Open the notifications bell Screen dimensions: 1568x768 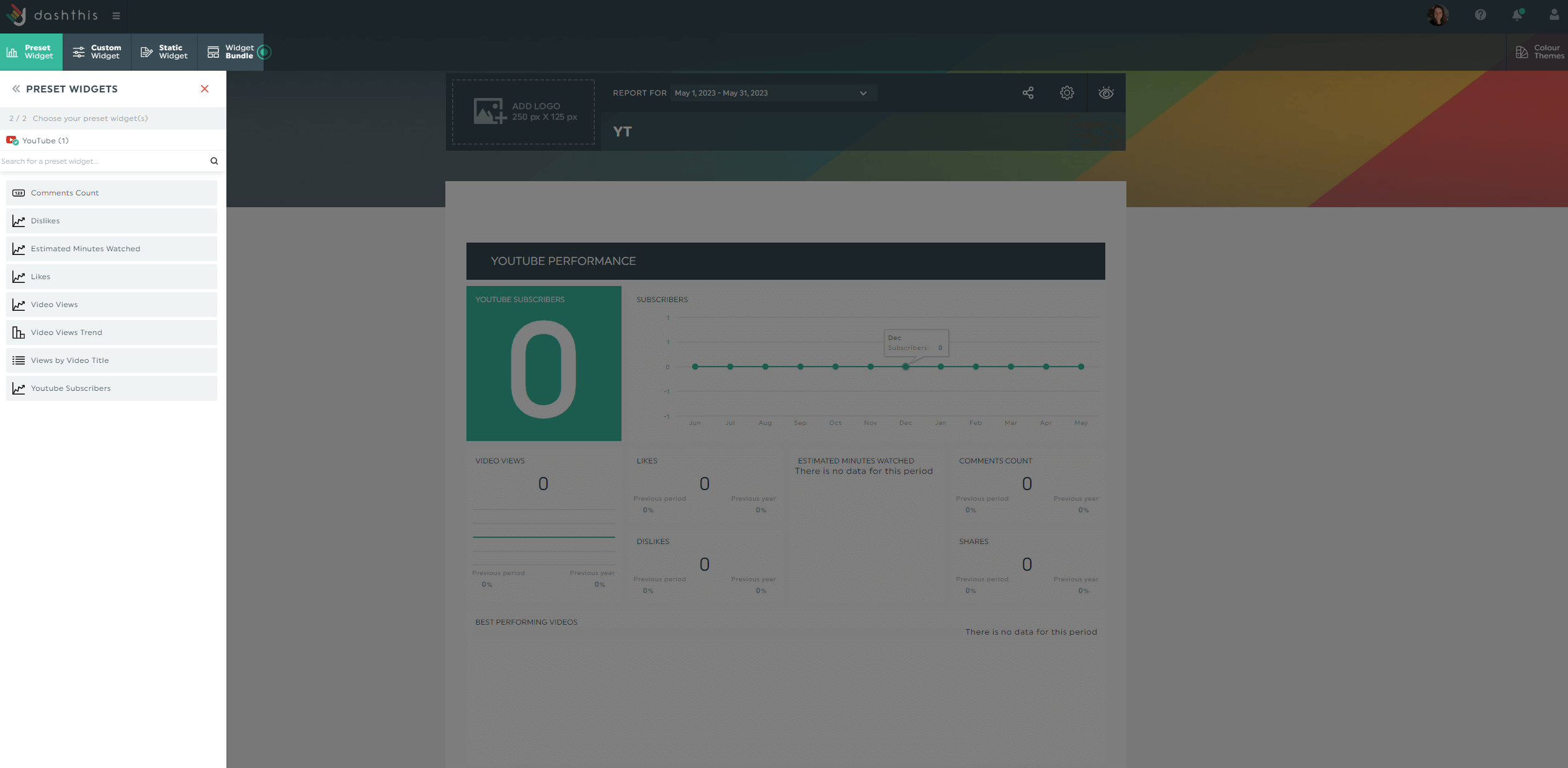[1517, 15]
